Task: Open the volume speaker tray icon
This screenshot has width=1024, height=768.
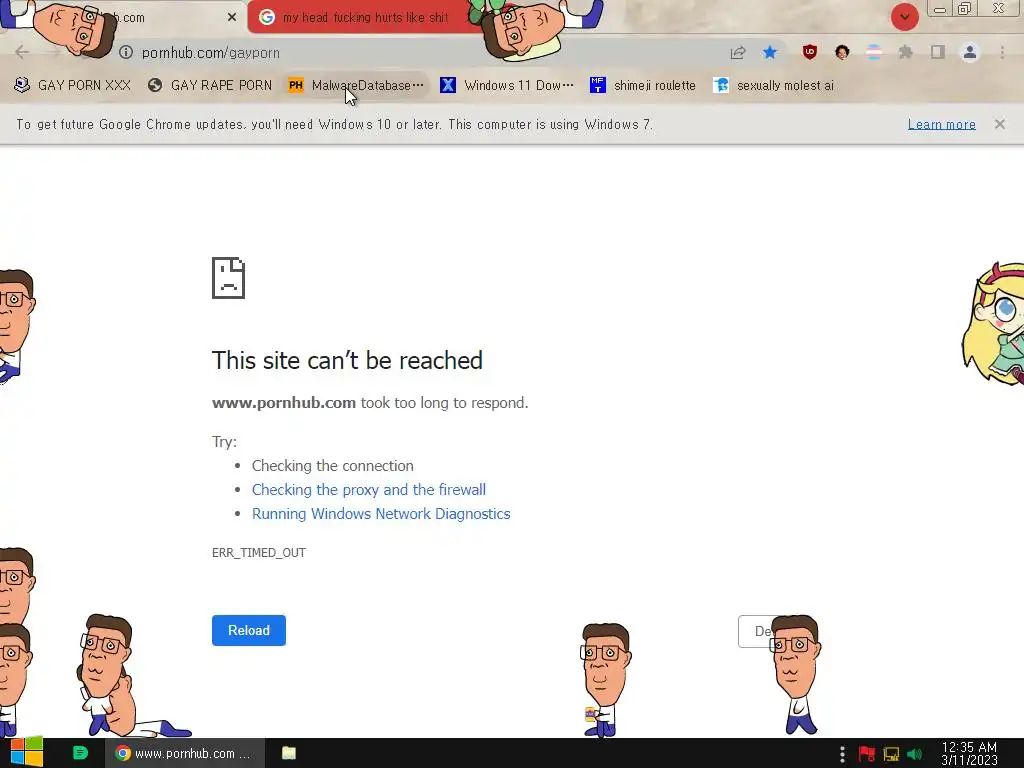Action: 915,754
